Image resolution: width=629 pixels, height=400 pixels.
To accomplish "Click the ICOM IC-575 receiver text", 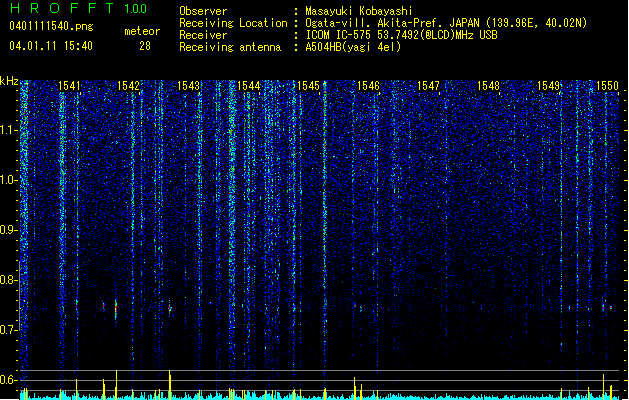I will point(401,35).
